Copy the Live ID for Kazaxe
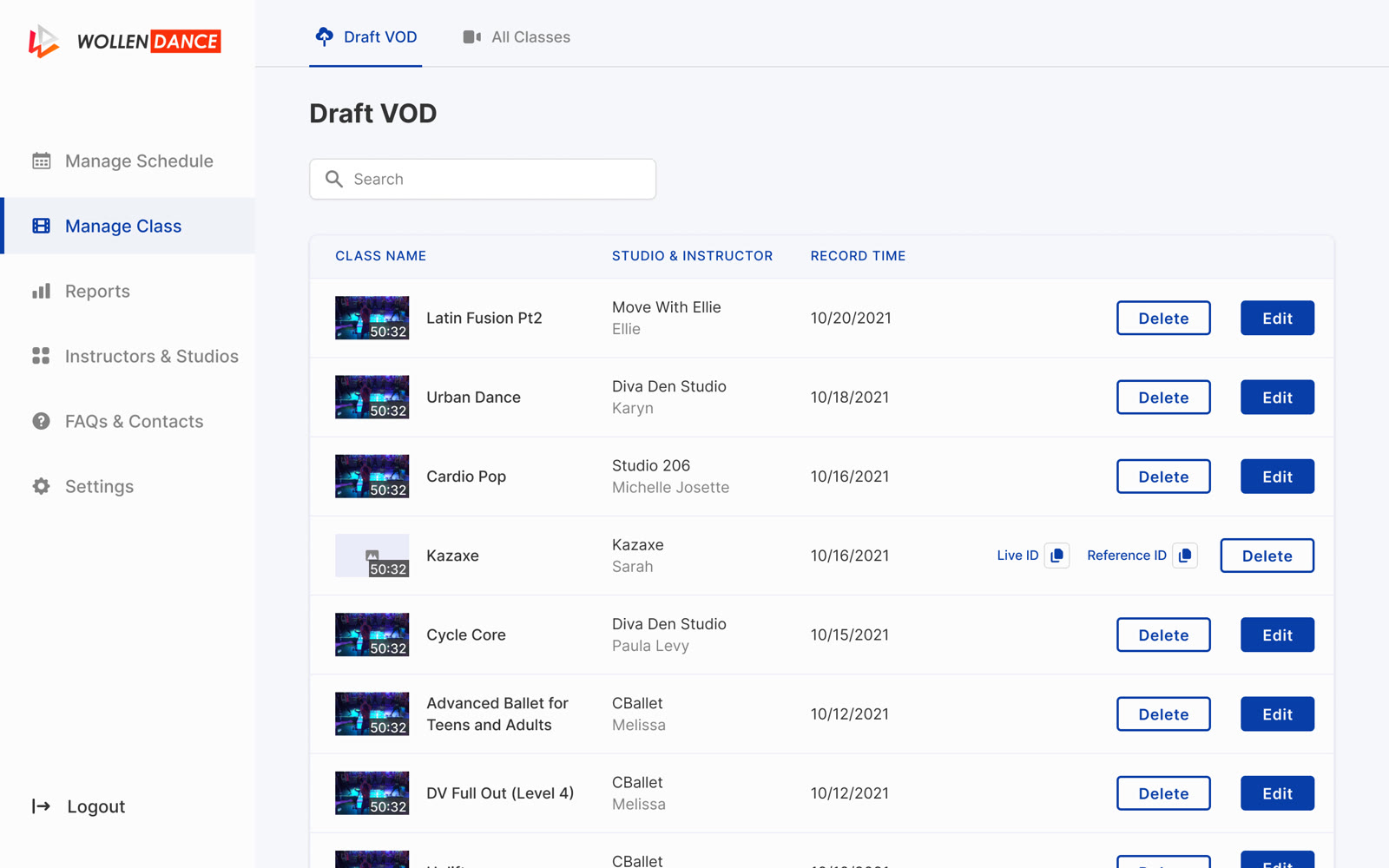1389x868 pixels. pos(1057,556)
